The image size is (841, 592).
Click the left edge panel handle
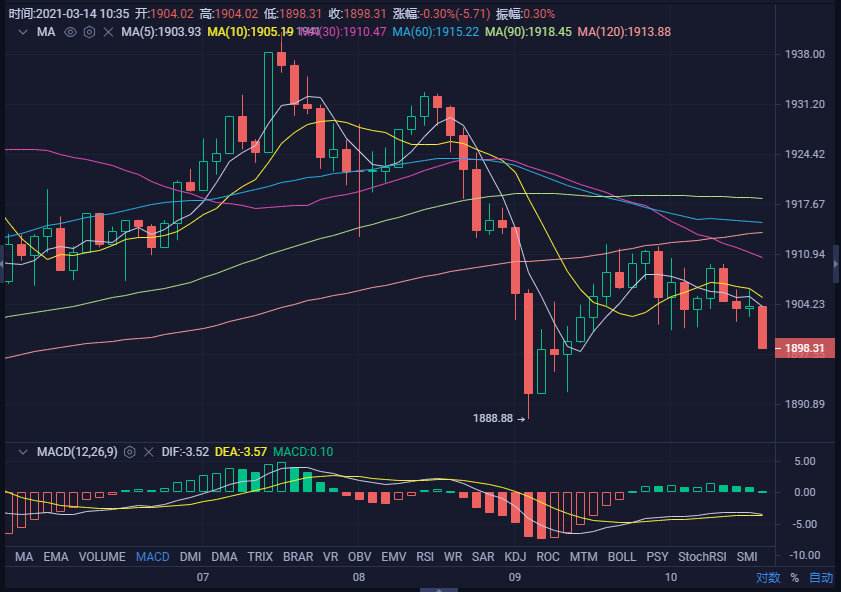coord(2,264)
